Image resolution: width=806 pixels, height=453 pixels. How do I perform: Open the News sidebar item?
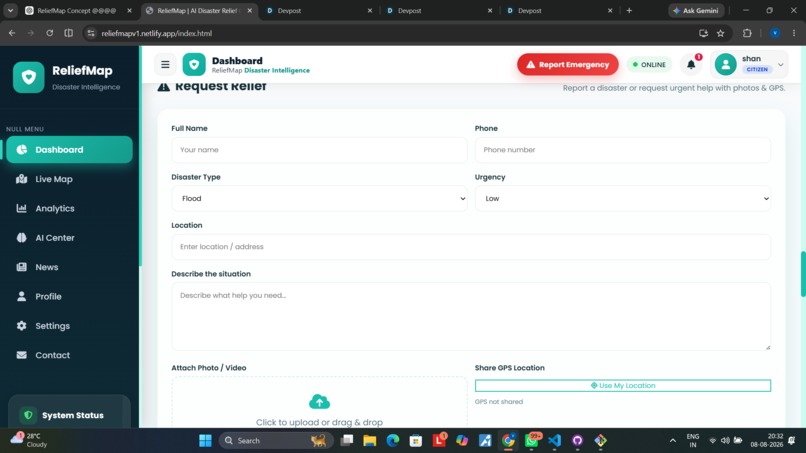click(x=69, y=267)
